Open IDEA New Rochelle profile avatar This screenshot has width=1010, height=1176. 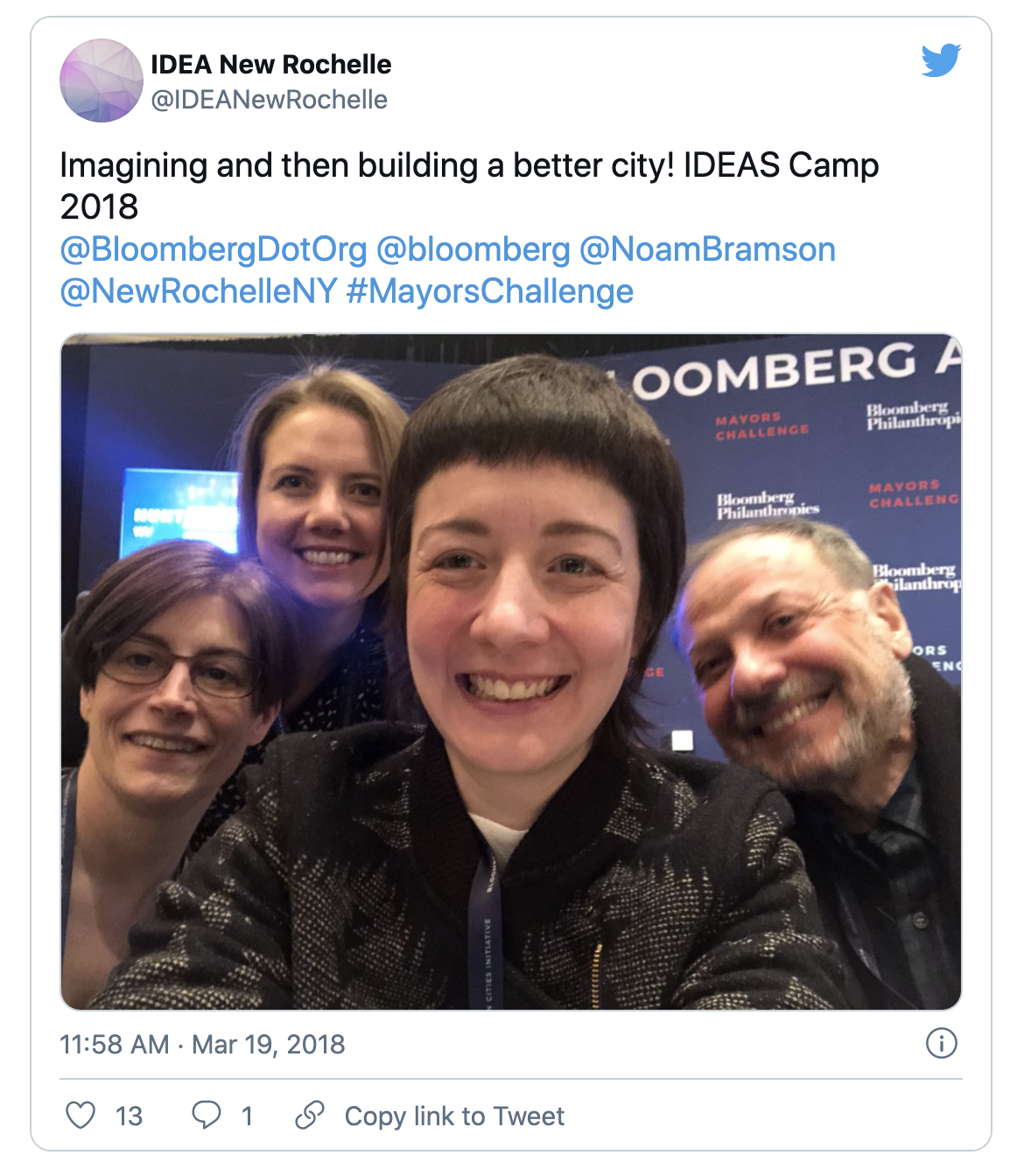point(102,80)
